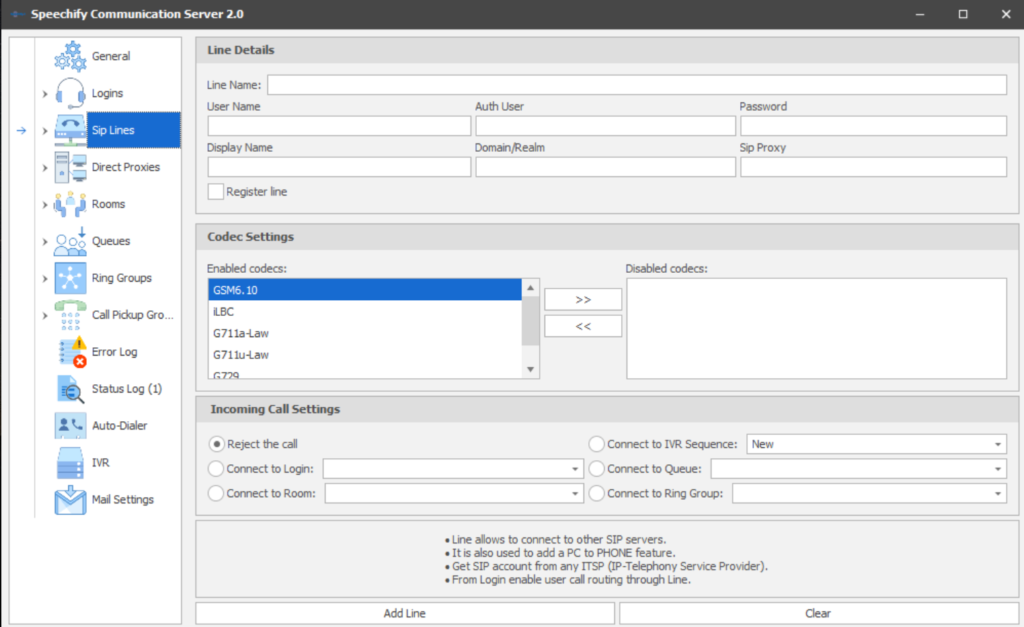Click the Clear button
Image resolution: width=1024 pixels, height=627 pixels.
818,613
